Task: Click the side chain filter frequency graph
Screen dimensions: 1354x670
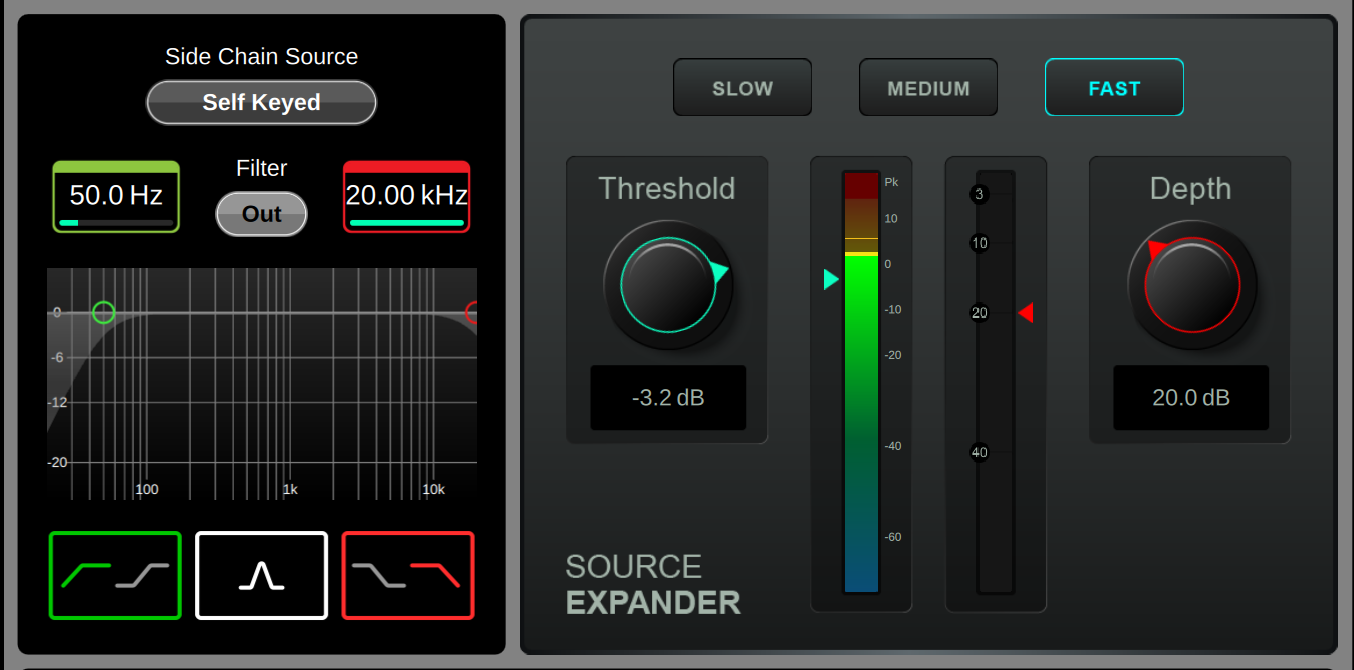Action: tap(262, 384)
